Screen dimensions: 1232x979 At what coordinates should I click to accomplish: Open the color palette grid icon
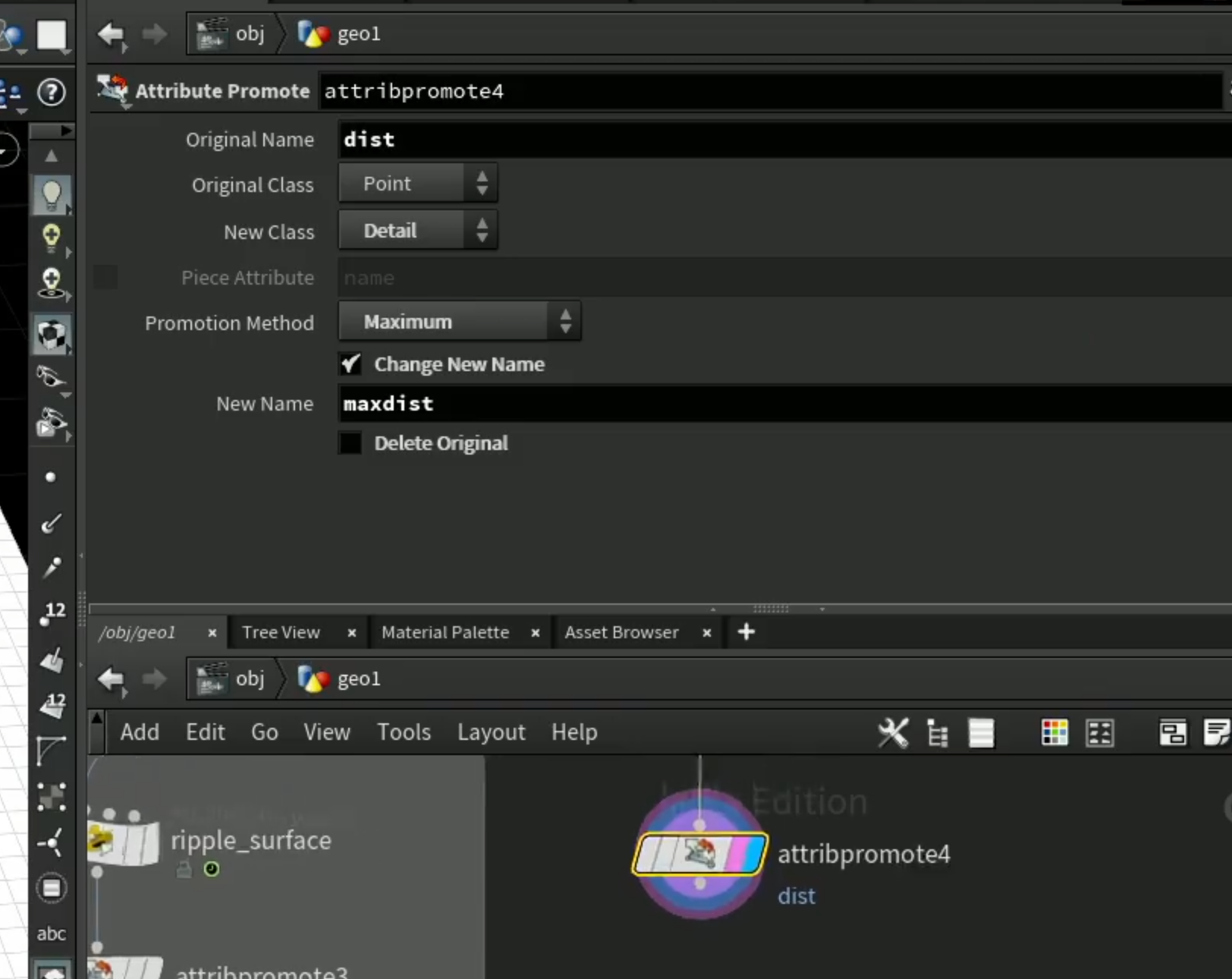point(1054,733)
